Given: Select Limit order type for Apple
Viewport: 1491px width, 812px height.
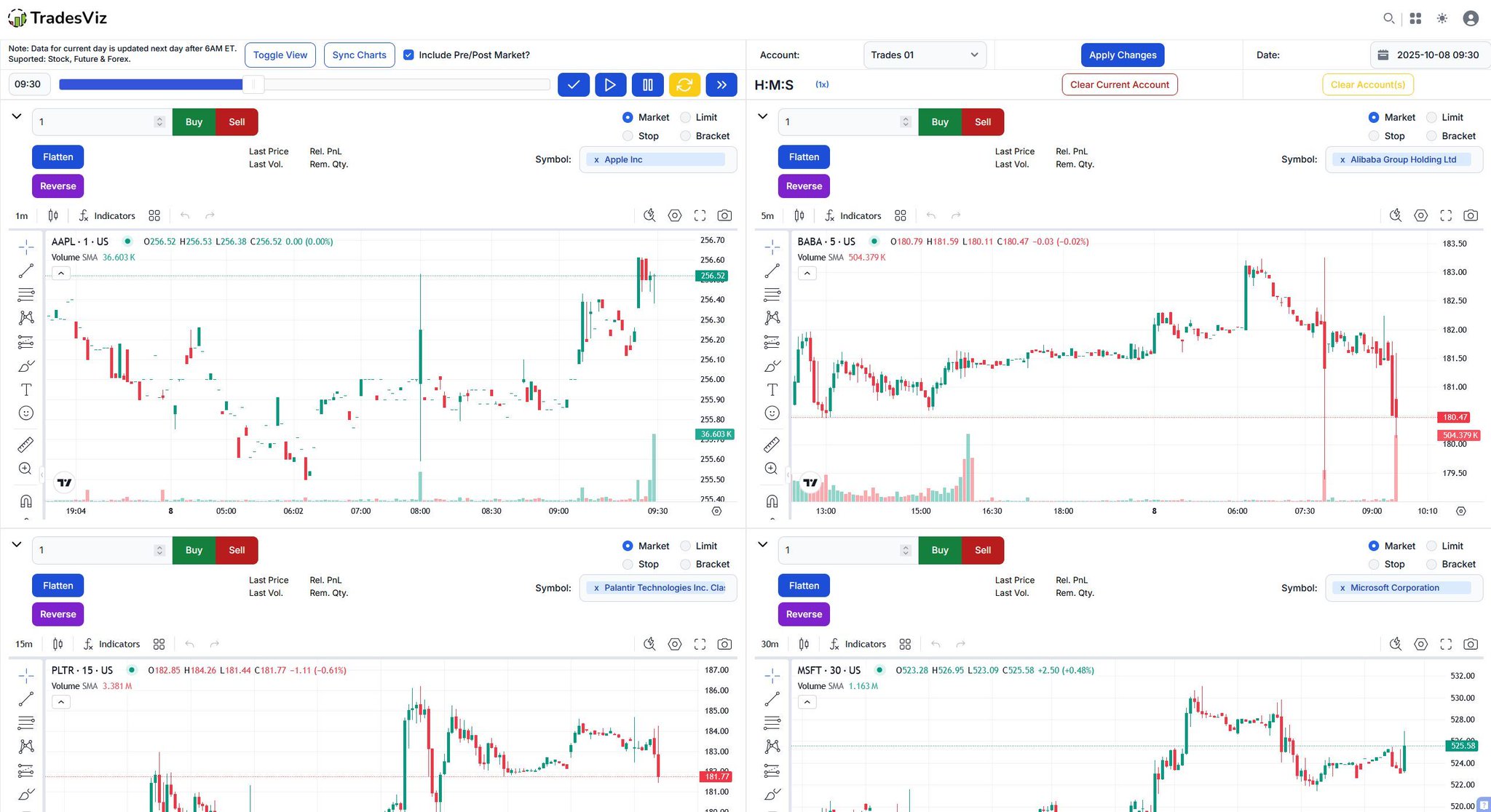Looking at the screenshot, I should click(x=686, y=117).
